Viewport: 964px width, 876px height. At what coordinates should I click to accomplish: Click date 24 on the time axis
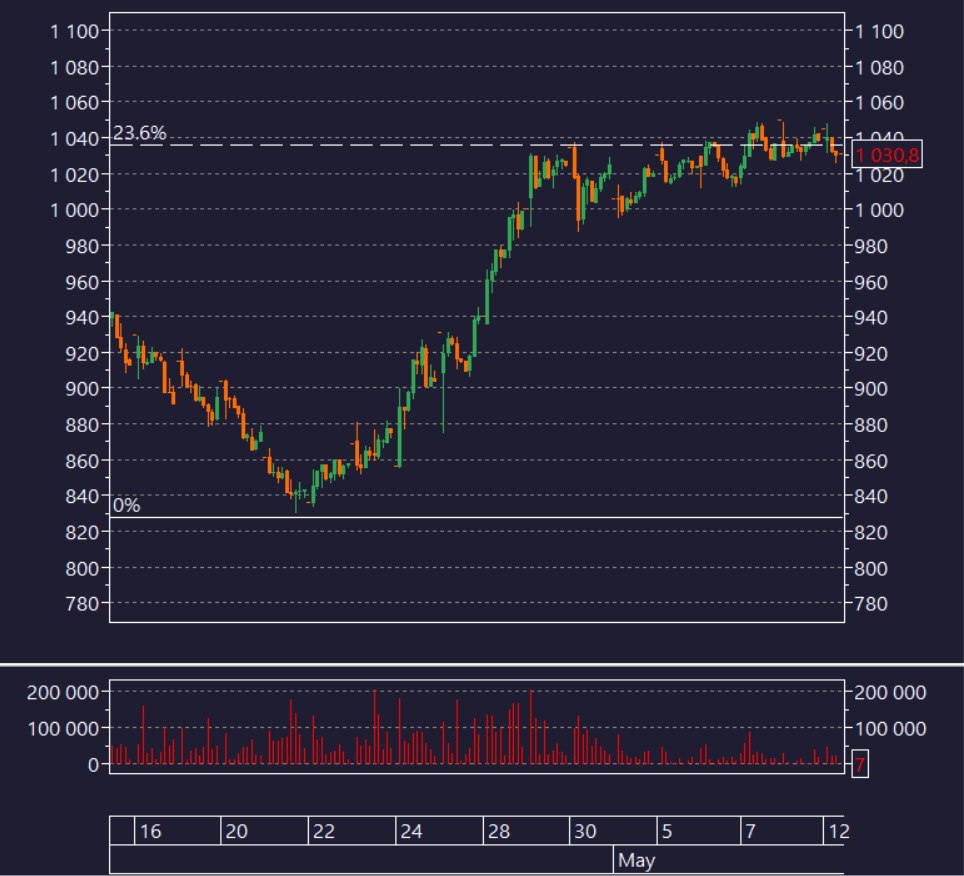click(x=411, y=832)
